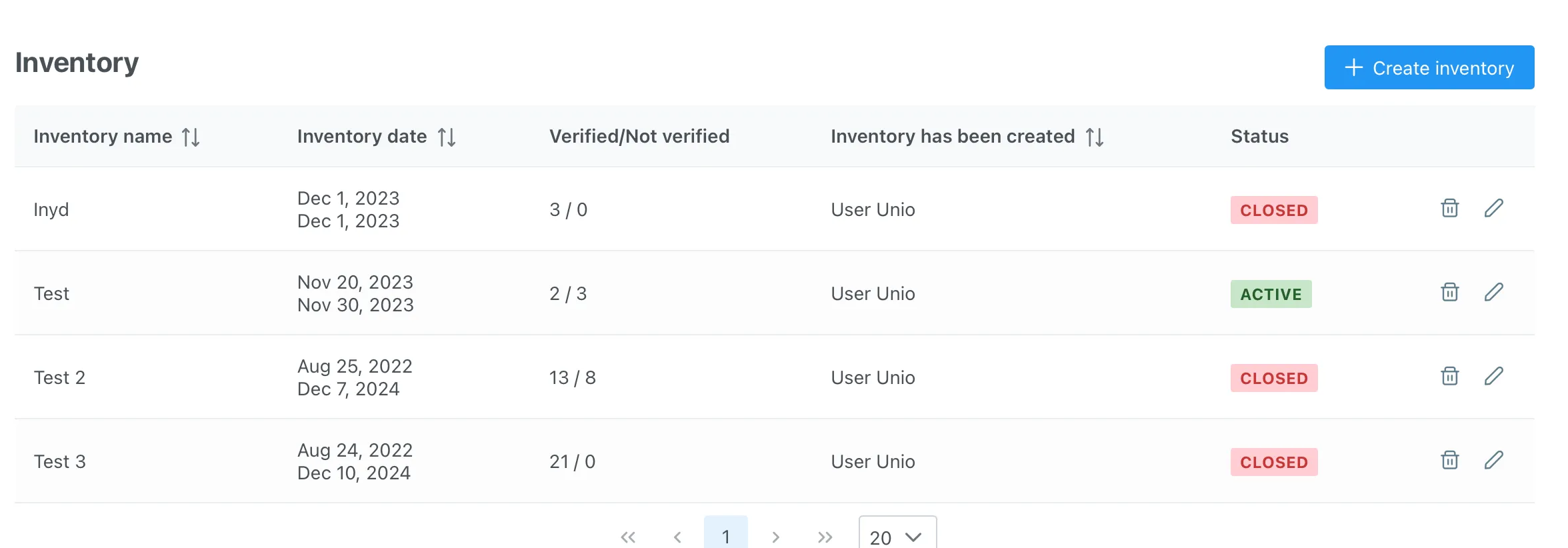Open rows per page dropdown showing 20

[x=897, y=536]
